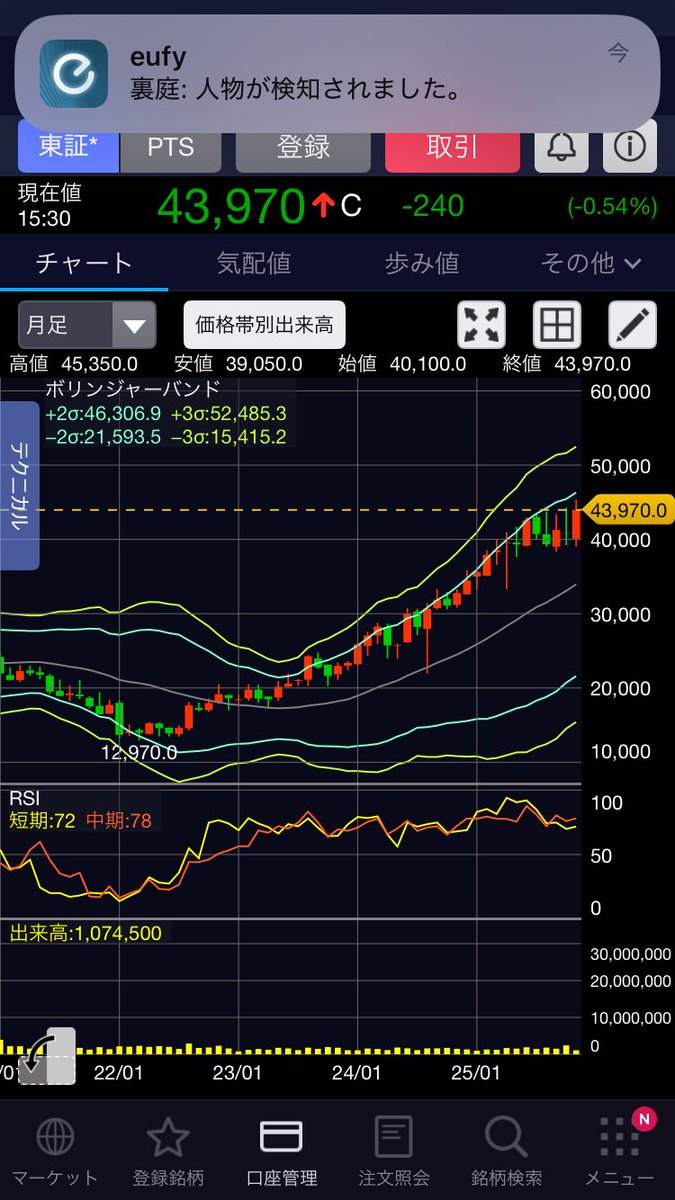This screenshot has height=1200, width=675.
Task: Tap the 現在値 43,970 price display
Action: tap(231, 206)
